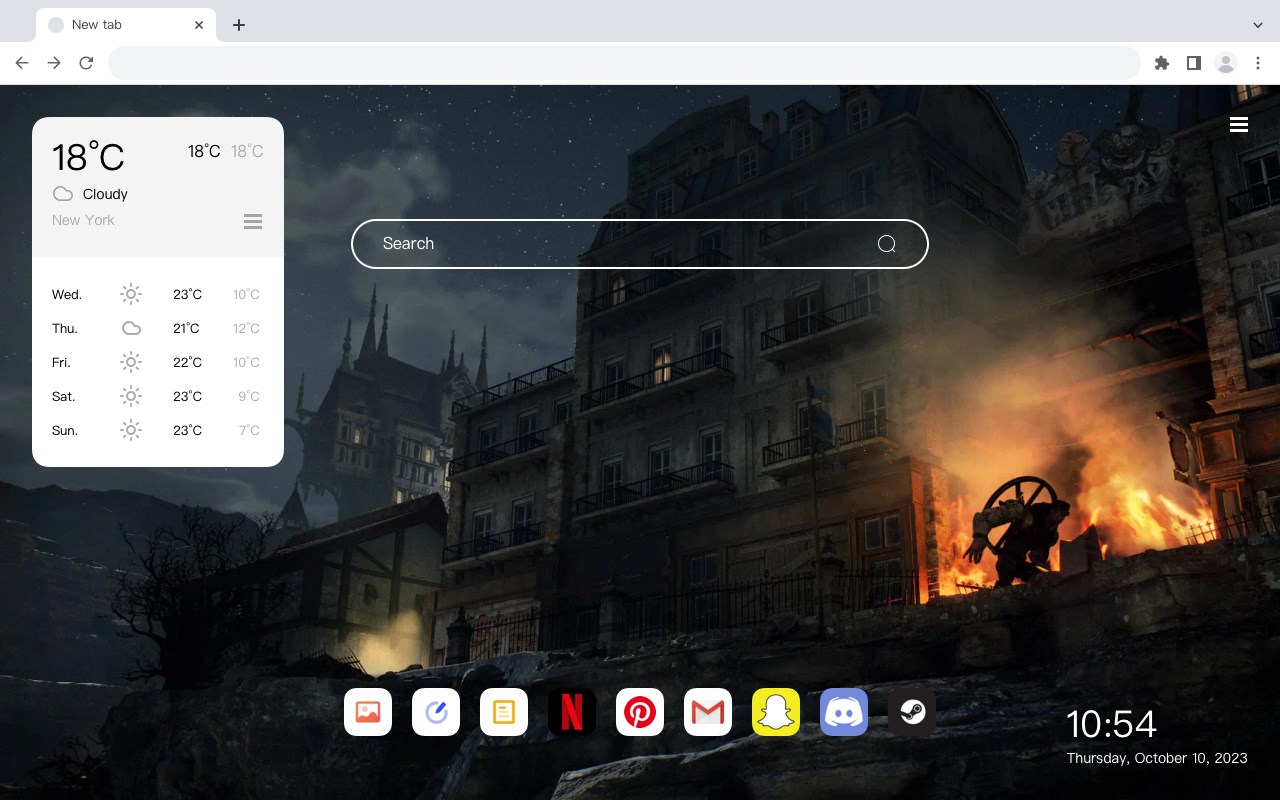
Task: Reload the current page
Action: (x=86, y=63)
